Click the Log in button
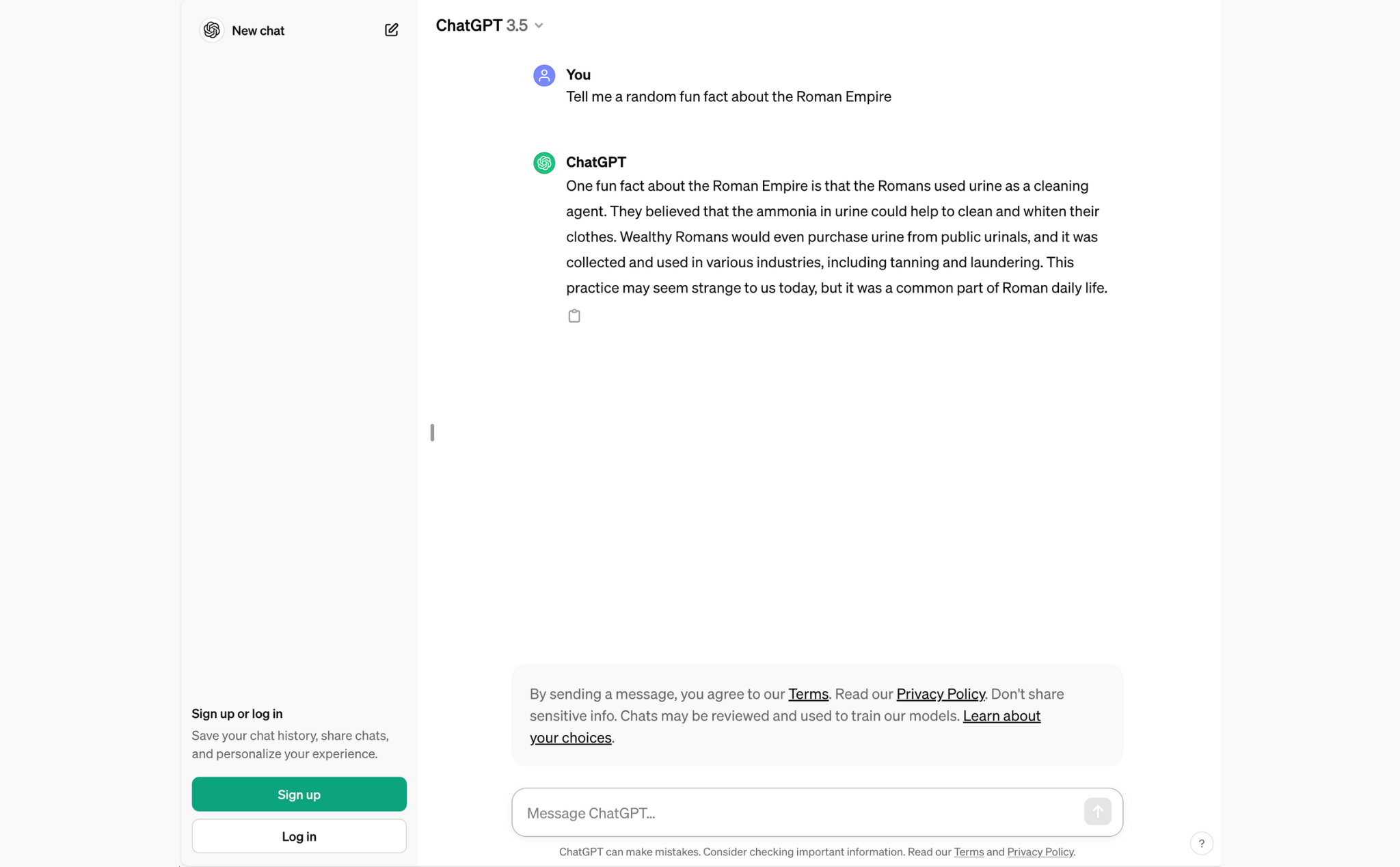Viewport: 1400px width, 867px height. tap(299, 836)
